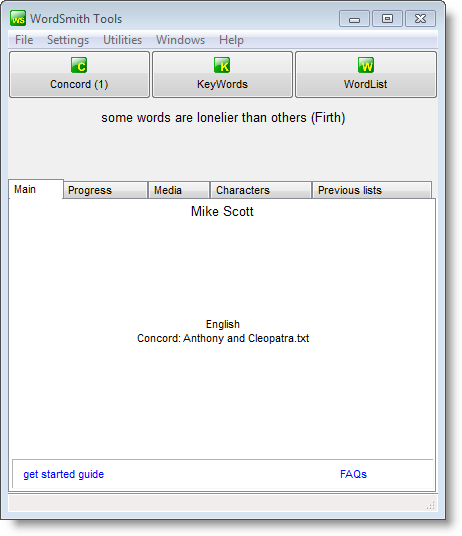Click the Mike Scott name text
462x536 pixels.
click(222, 211)
